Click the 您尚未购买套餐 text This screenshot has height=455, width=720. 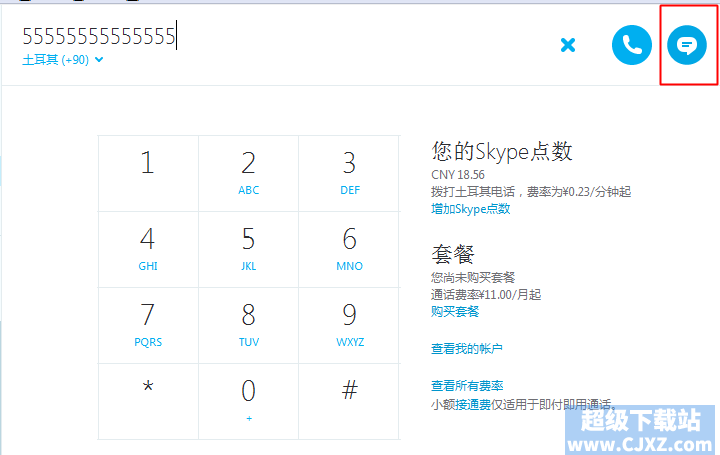[x=473, y=277]
